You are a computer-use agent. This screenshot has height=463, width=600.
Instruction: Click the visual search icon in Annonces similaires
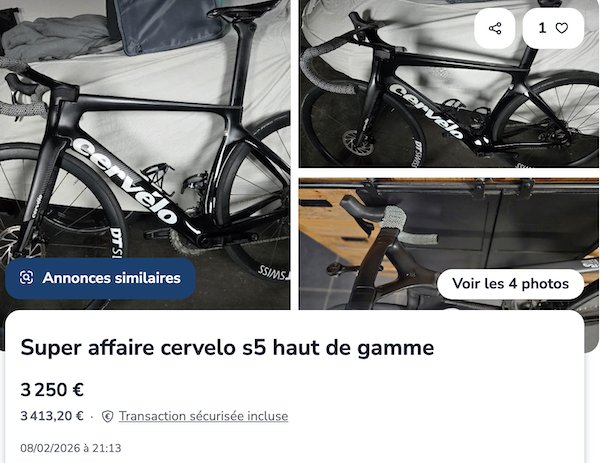(x=26, y=278)
